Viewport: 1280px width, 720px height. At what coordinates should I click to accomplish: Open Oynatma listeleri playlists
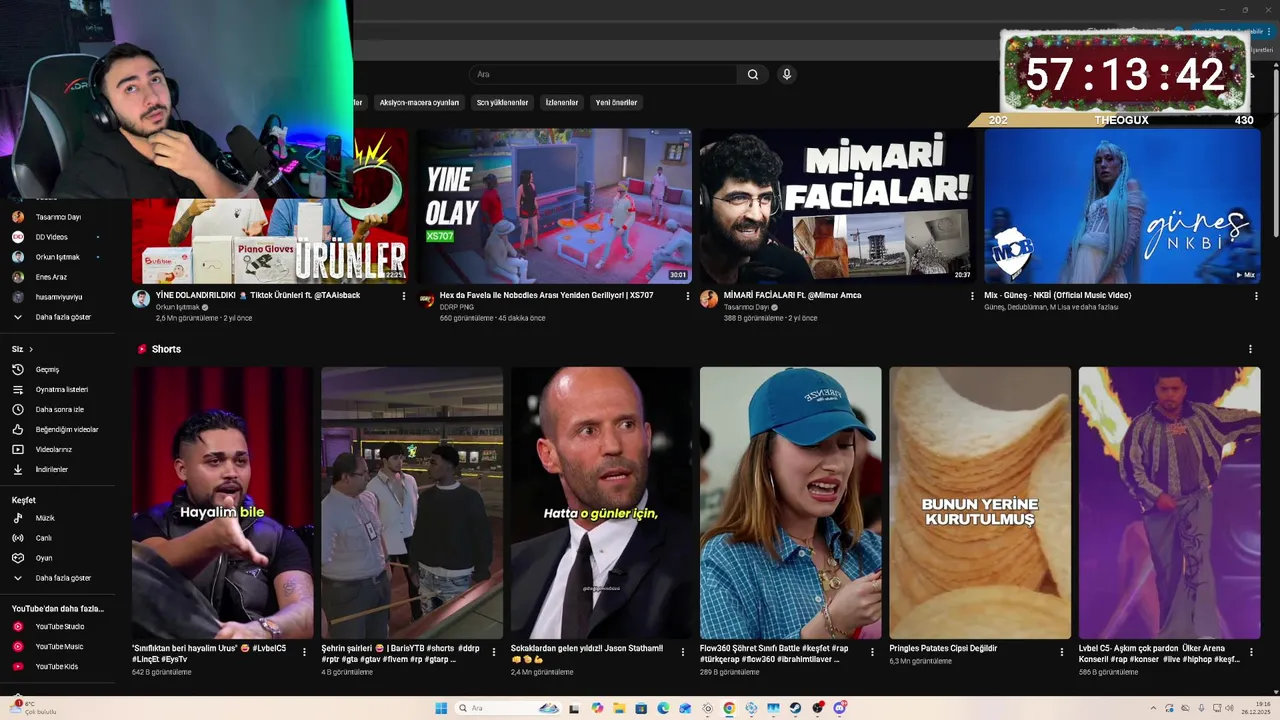coord(60,389)
